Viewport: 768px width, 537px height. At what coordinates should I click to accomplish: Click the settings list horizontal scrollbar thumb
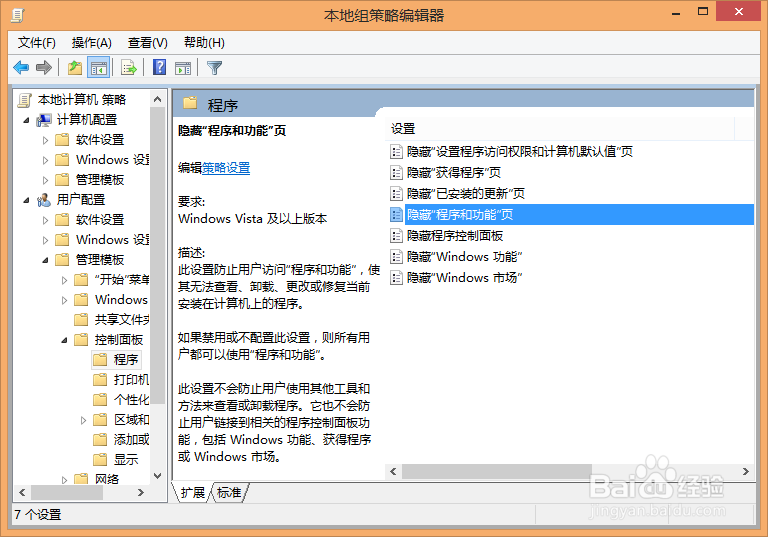(497, 471)
